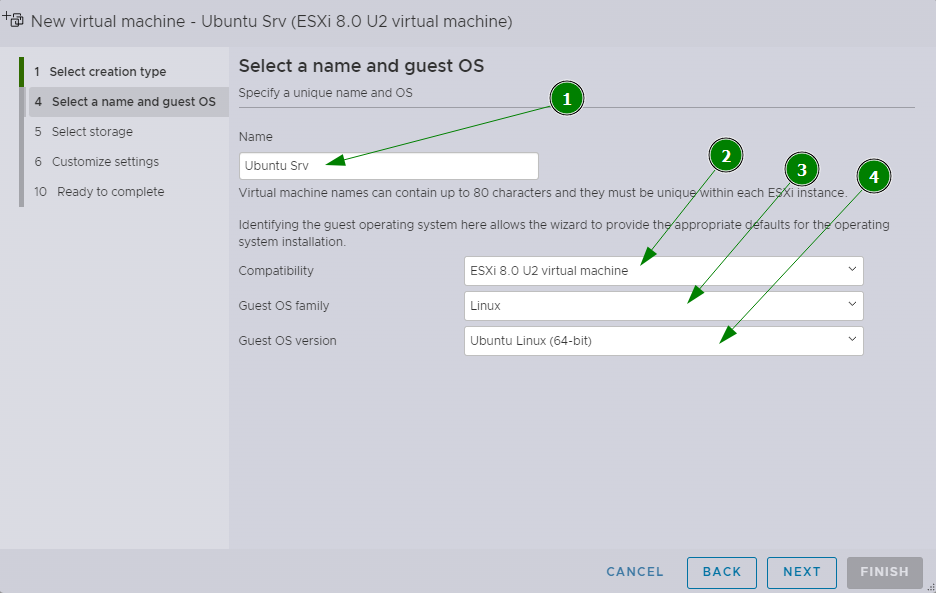Grab the dialog resize handle corner
The image size is (936, 593).
click(931, 588)
